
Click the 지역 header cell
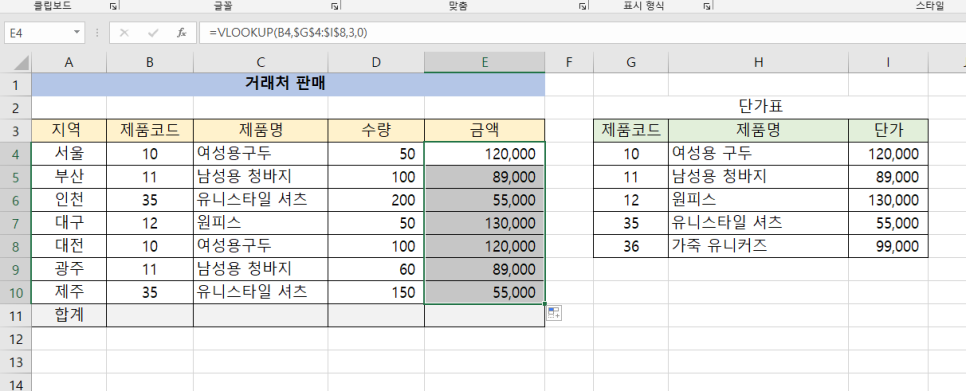pyautogui.click(x=69, y=130)
